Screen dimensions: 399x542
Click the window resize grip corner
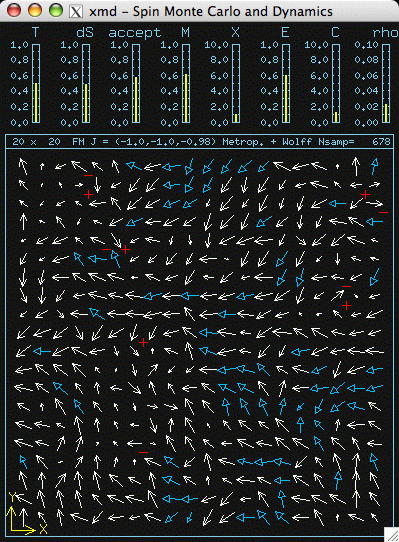point(392,534)
